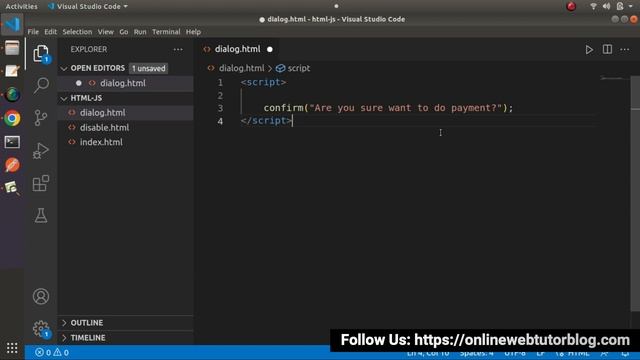
Task: Open the Search view in activity bar
Action: (x=41, y=85)
